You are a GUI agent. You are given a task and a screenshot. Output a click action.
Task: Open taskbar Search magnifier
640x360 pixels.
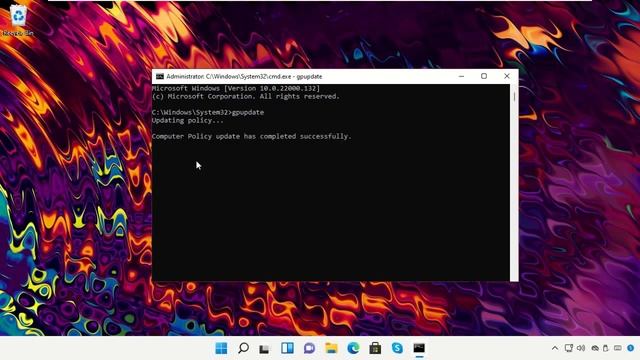(243, 348)
